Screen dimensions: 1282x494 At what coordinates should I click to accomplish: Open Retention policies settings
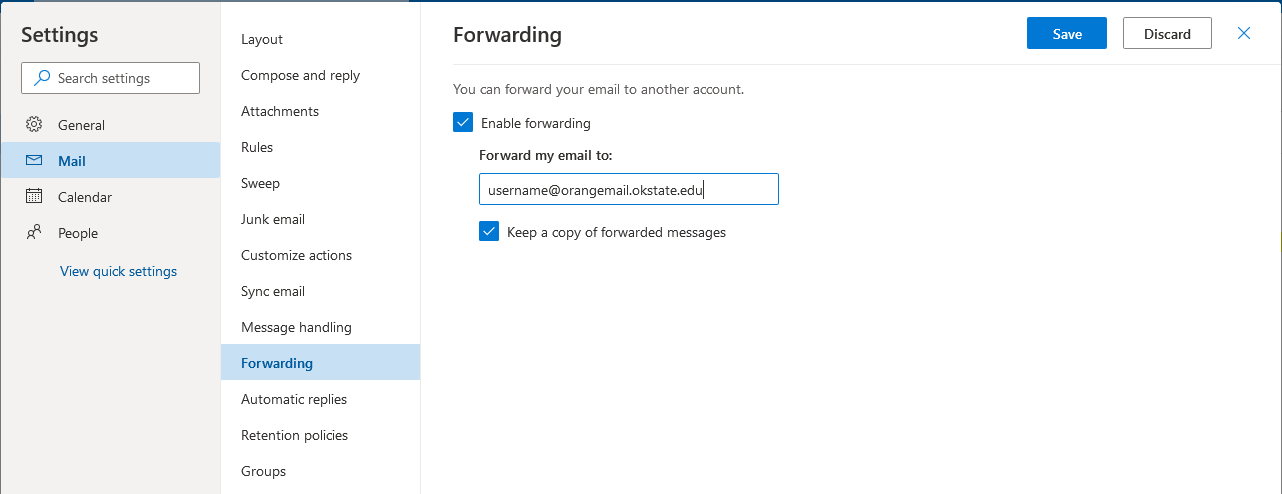320,435
